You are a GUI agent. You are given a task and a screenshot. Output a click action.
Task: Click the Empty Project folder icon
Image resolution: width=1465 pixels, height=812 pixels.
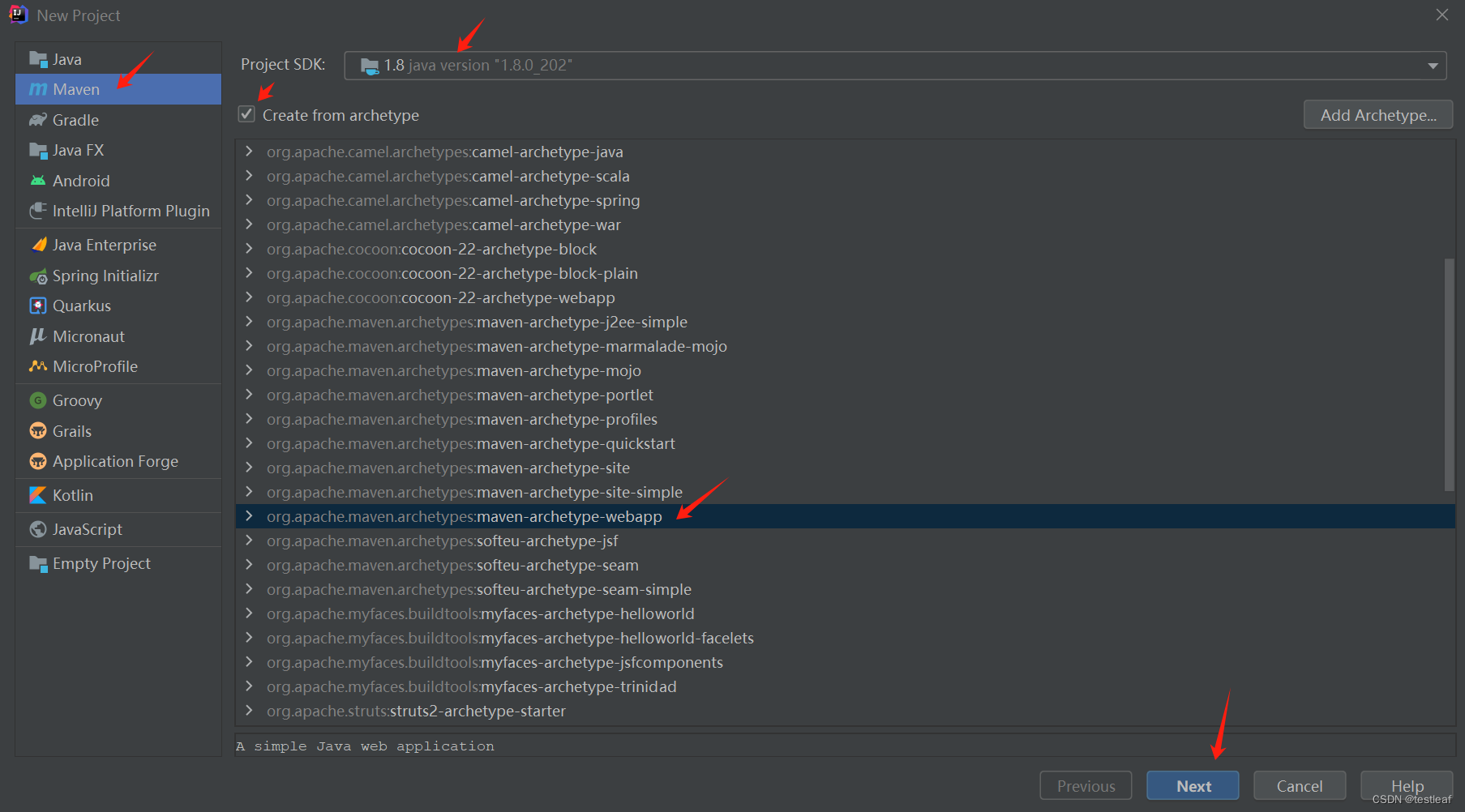pos(38,563)
